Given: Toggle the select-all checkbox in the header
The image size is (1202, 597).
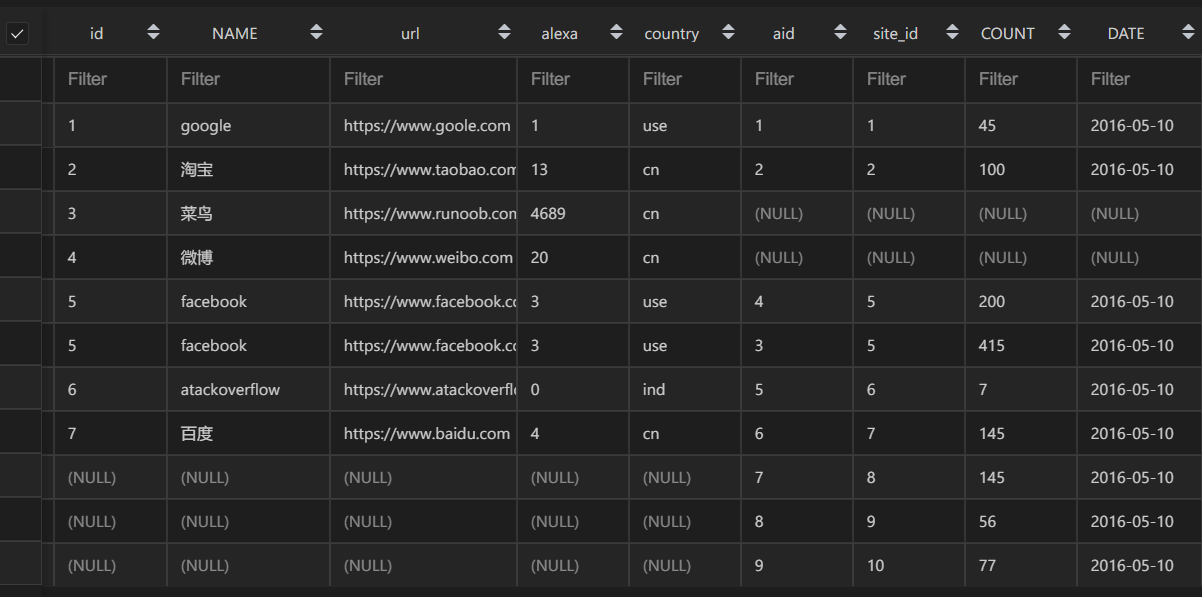Looking at the screenshot, I should [x=17, y=34].
